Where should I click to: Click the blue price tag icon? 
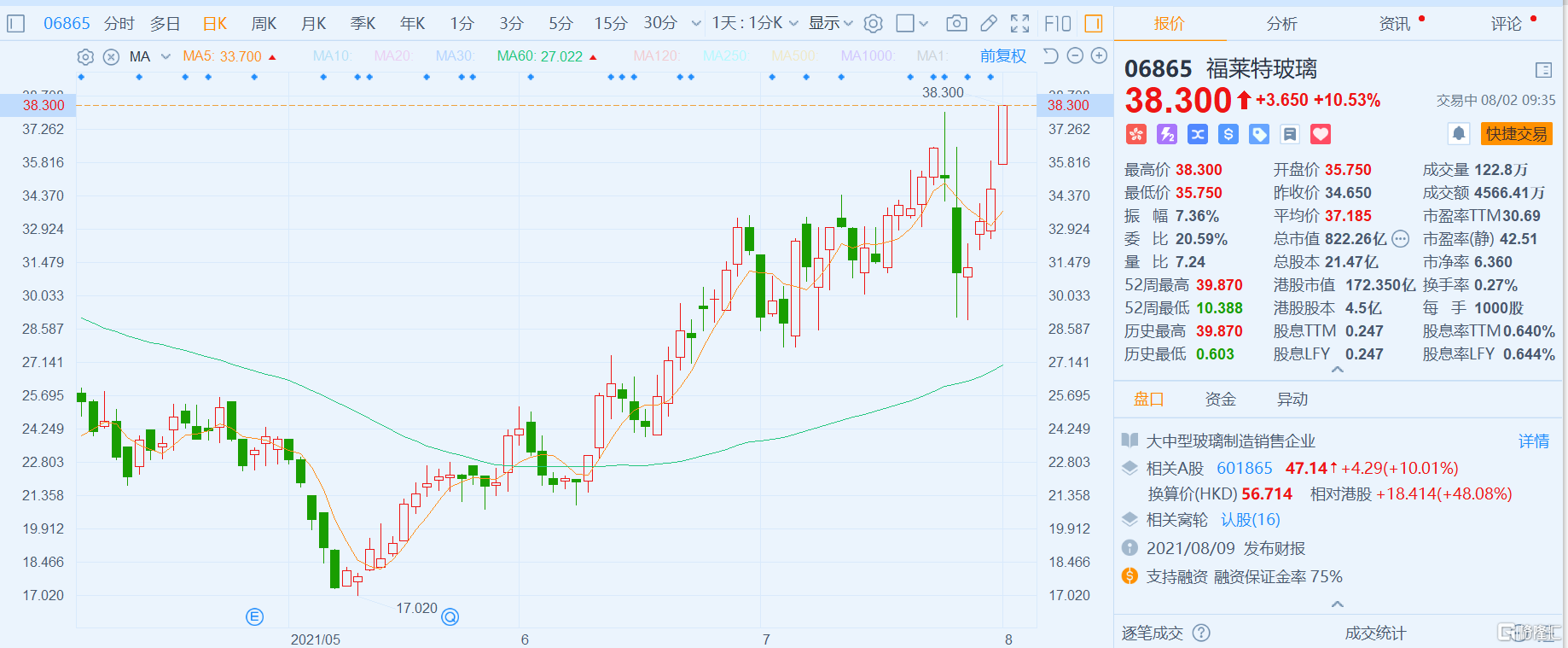[x=1259, y=134]
